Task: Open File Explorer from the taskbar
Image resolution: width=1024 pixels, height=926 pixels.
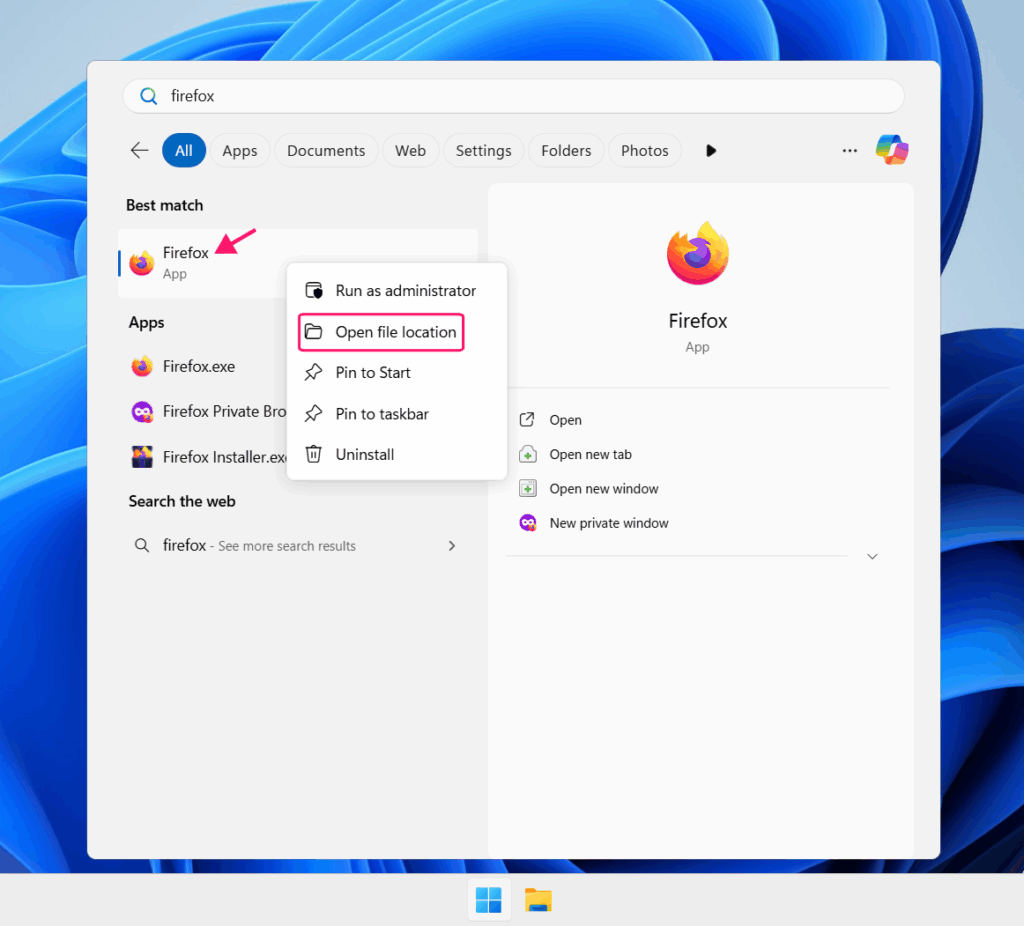Action: click(538, 900)
